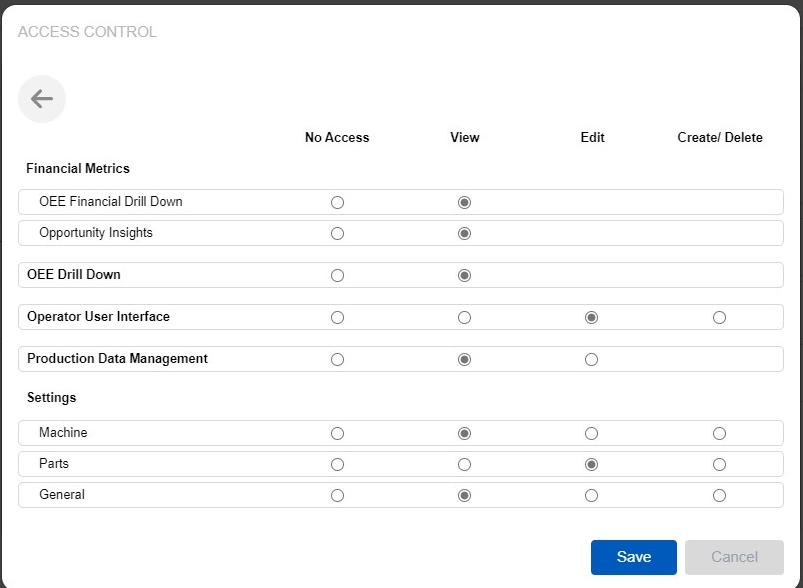Select No Access for Opportunity Insights
This screenshot has height=588, width=803.
pos(337,232)
